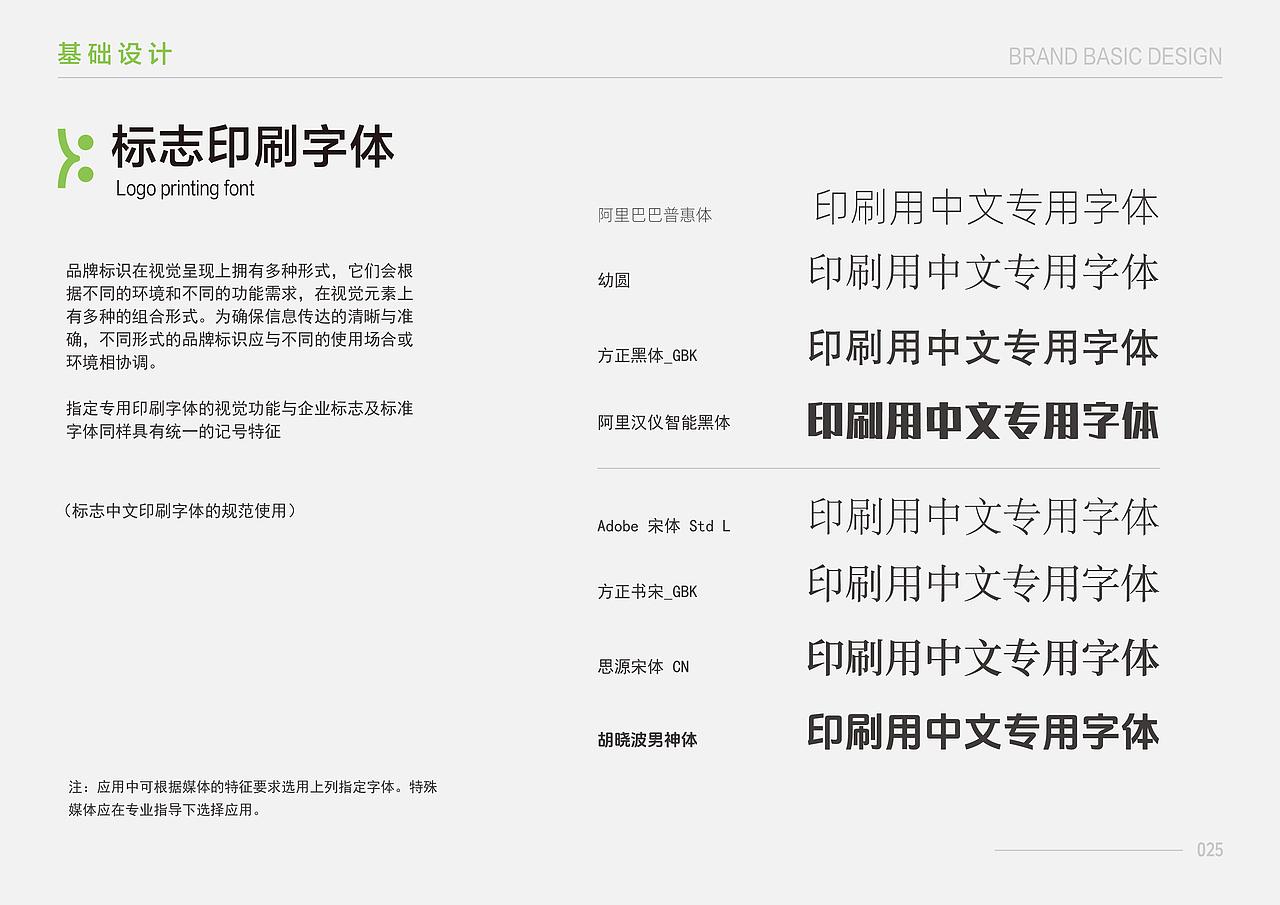
Task: Click the sample text beside 阿里汉仪智能黑体
Action: click(984, 421)
